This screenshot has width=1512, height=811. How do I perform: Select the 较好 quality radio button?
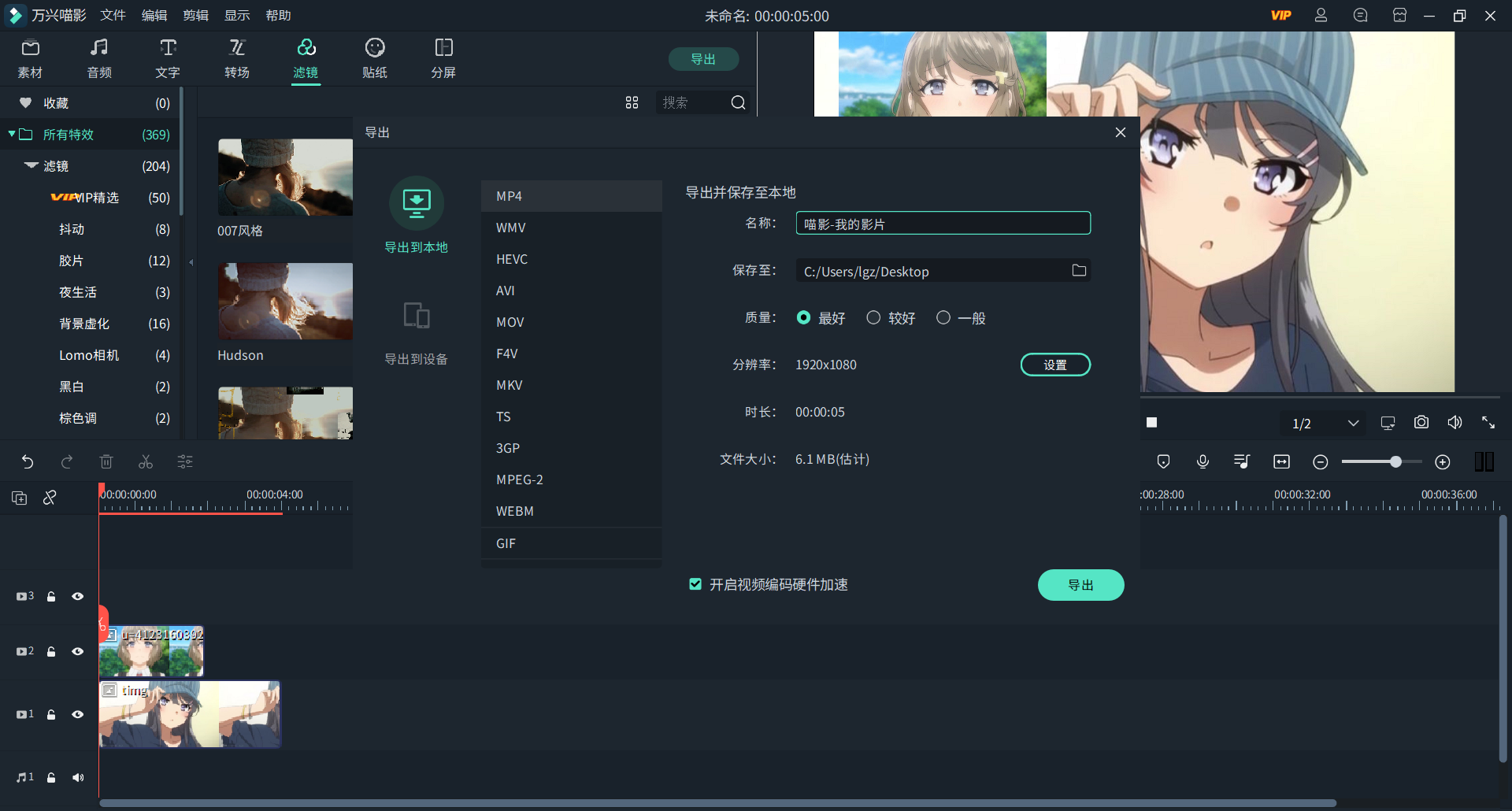[x=873, y=317]
